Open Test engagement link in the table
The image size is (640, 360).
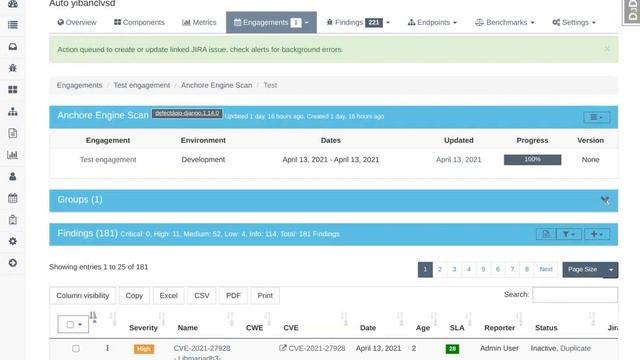pyautogui.click(x=108, y=160)
